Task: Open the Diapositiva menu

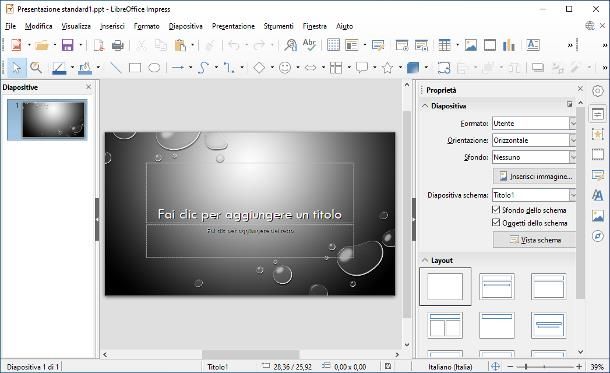Action: tap(186, 26)
